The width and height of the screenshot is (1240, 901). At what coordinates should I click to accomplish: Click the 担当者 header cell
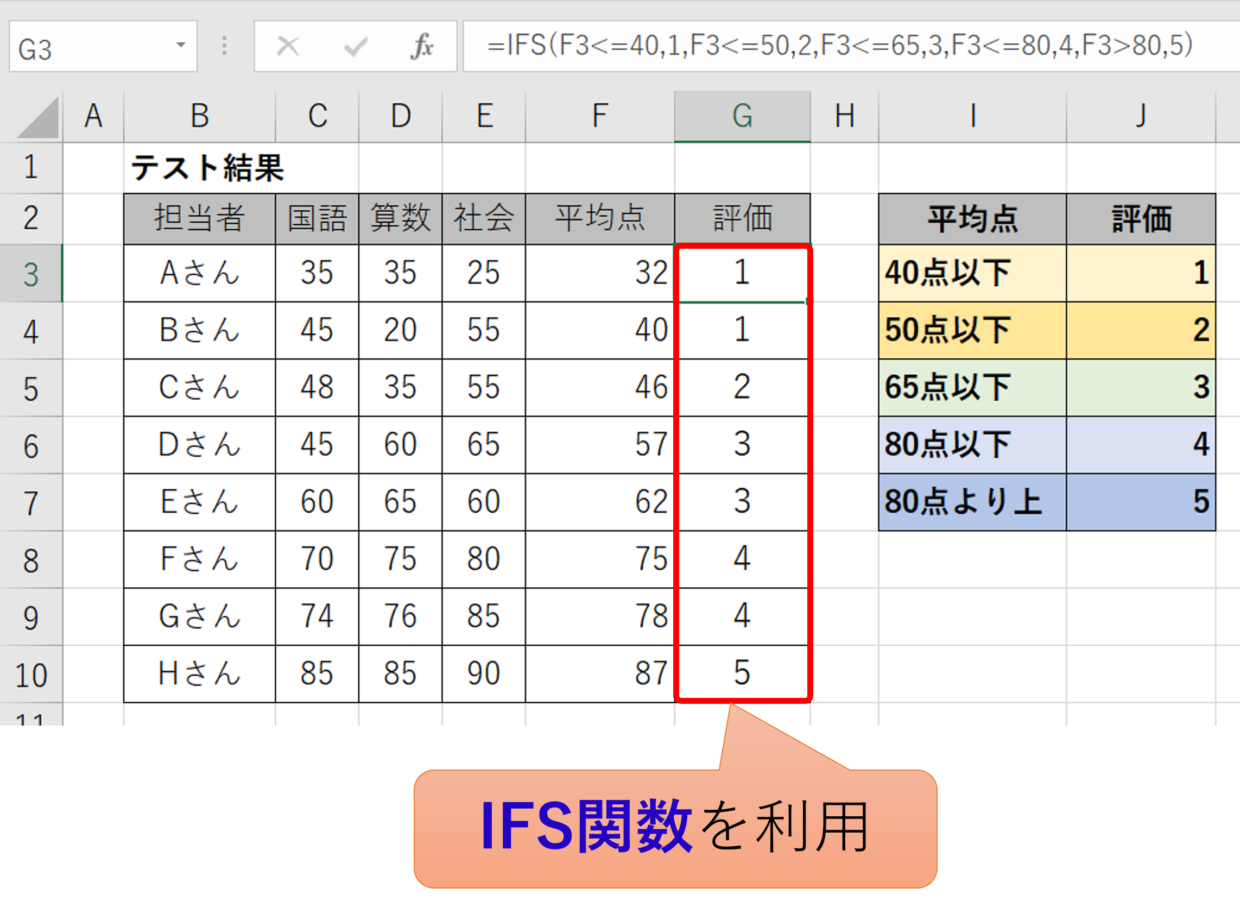click(200, 218)
